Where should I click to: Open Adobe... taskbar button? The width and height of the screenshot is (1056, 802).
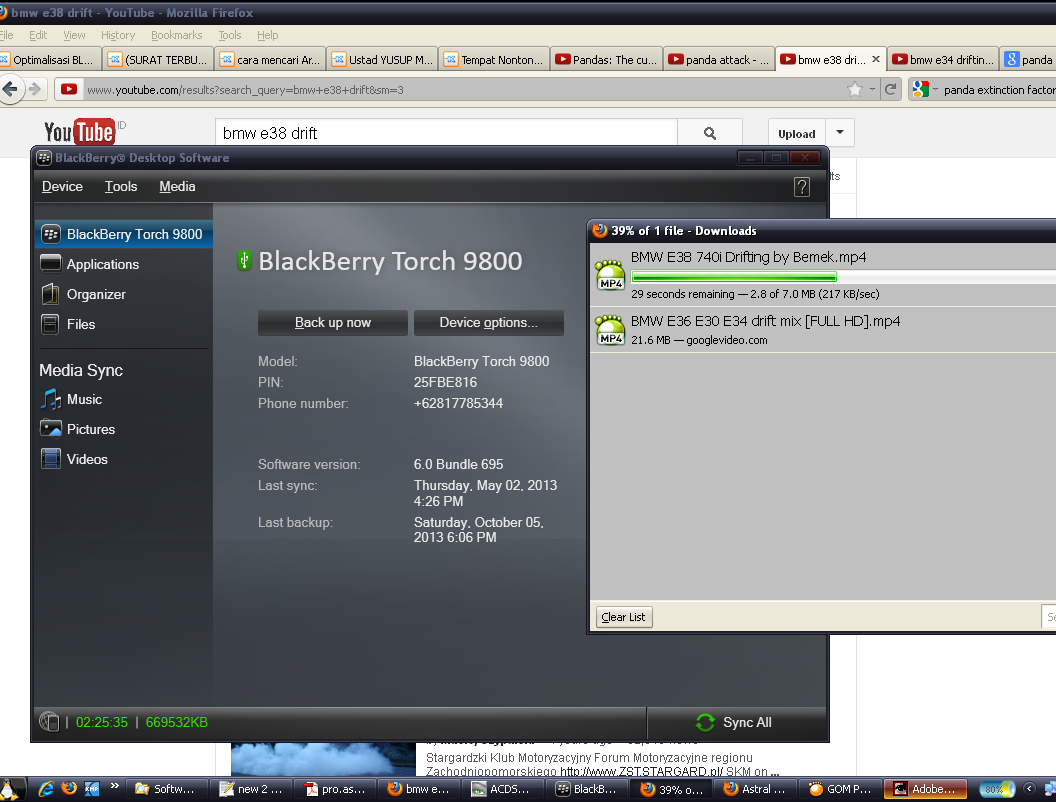(925, 789)
